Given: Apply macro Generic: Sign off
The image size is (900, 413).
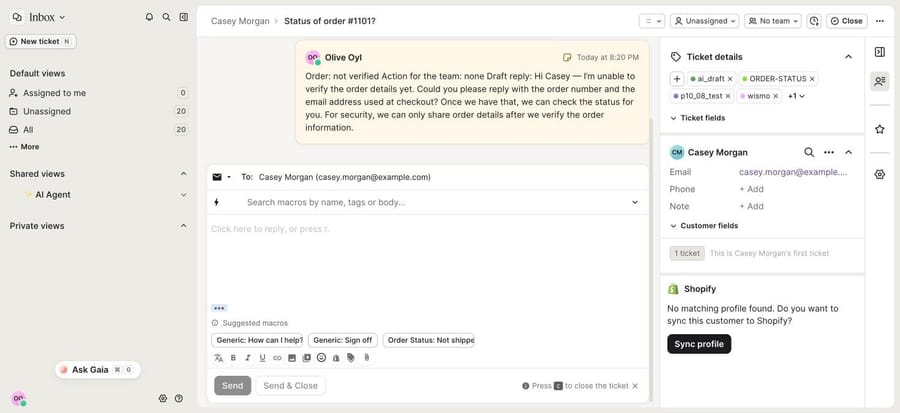Looking at the screenshot, I should [343, 340].
